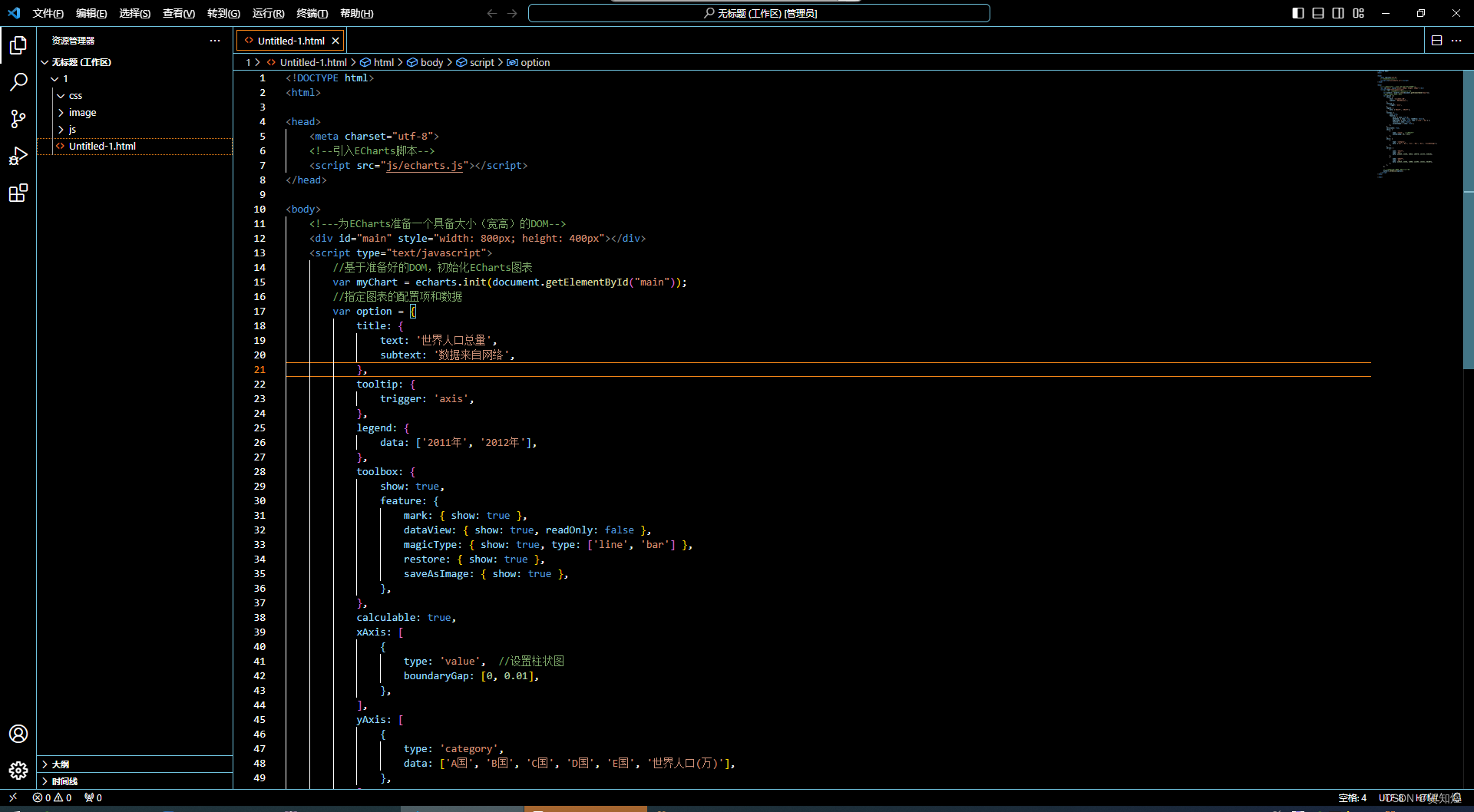Viewport: 1474px width, 812px height.
Task: Open errors and warnings in status bar
Action: (x=52, y=797)
